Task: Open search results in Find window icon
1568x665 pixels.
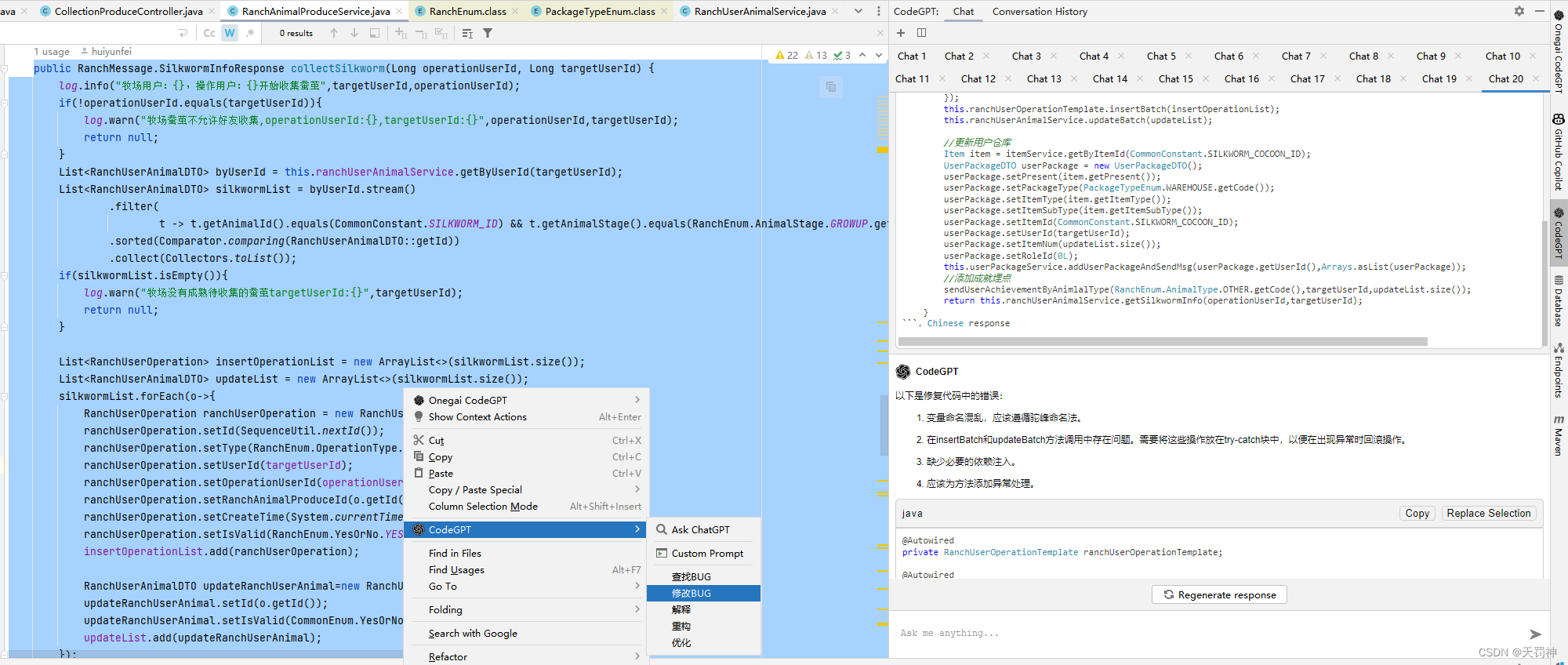Action: [467, 33]
